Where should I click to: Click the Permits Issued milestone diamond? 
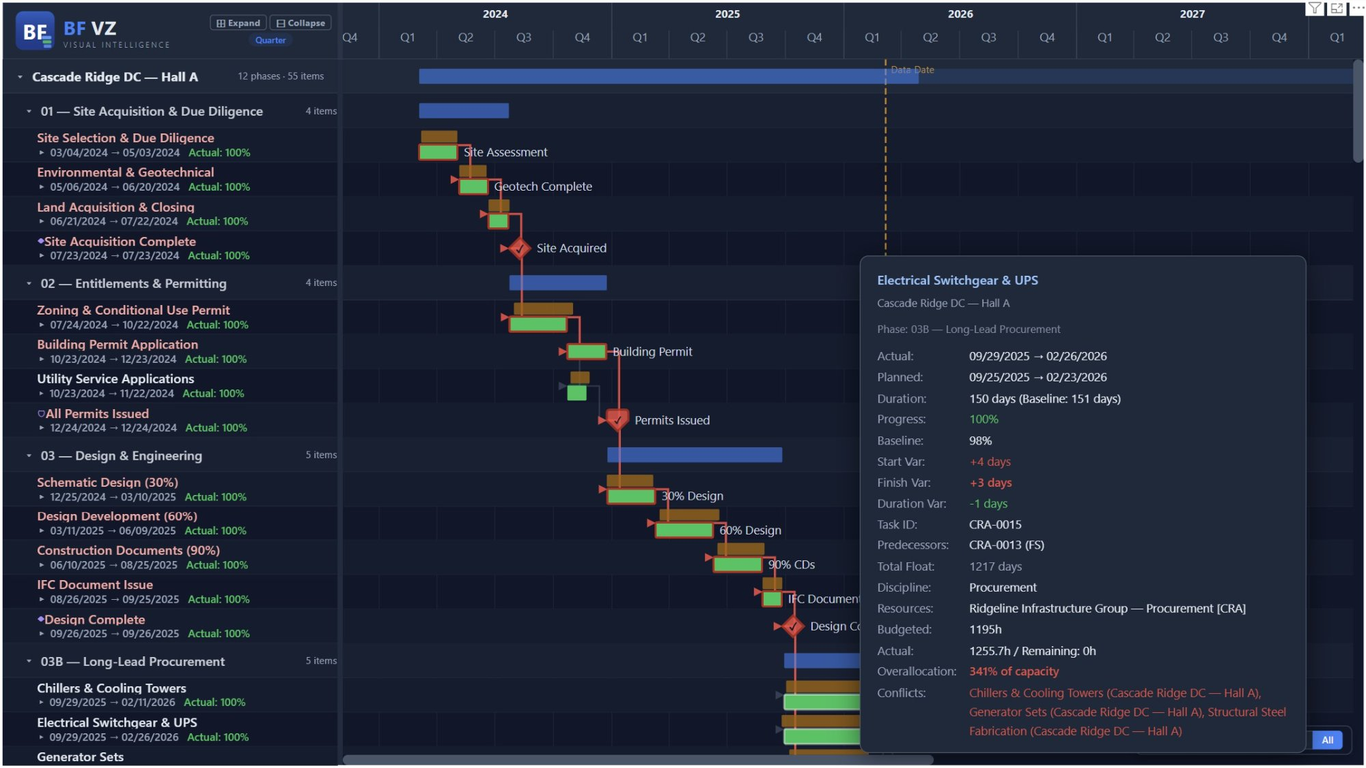pos(617,420)
